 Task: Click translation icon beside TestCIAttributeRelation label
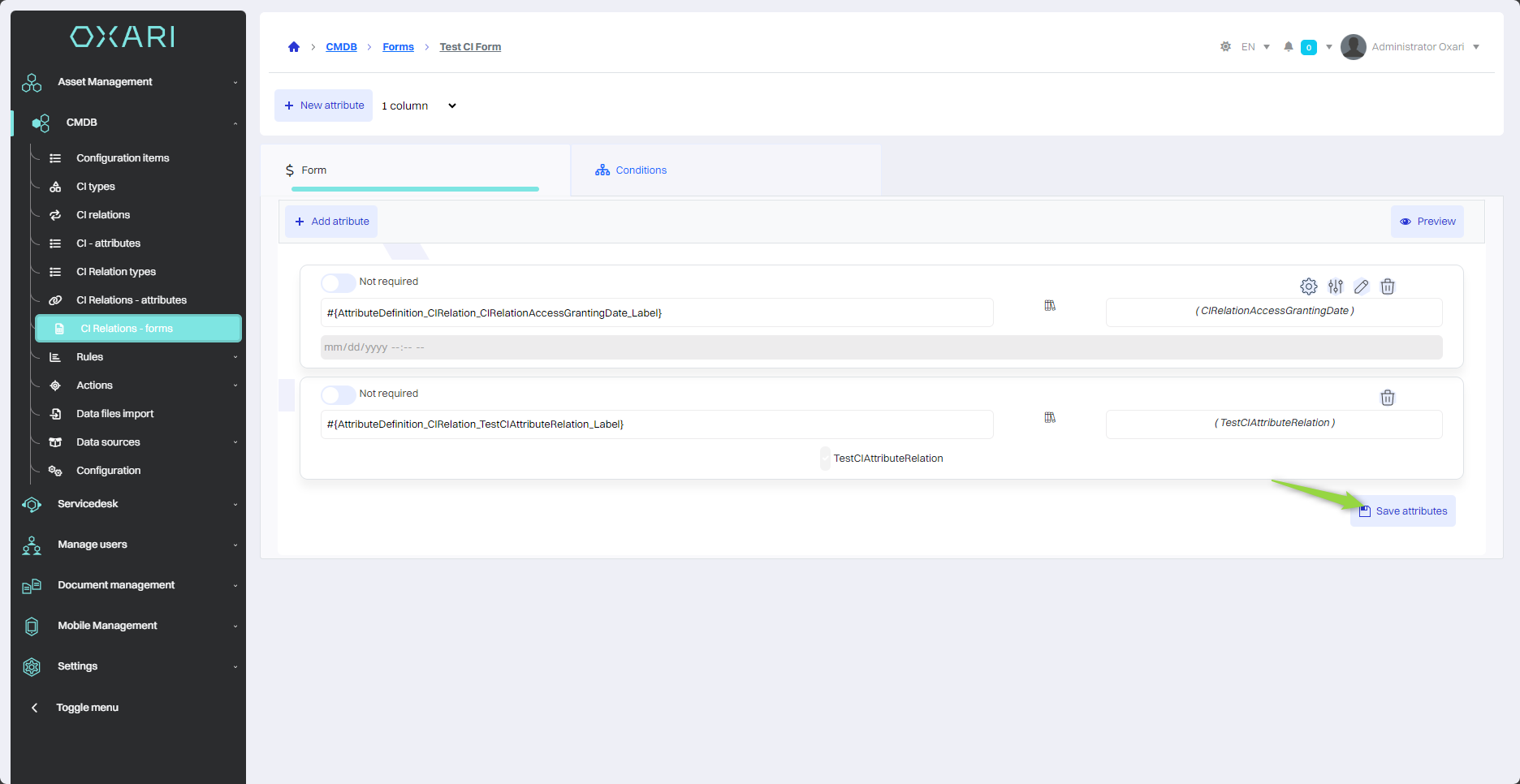(x=1050, y=417)
